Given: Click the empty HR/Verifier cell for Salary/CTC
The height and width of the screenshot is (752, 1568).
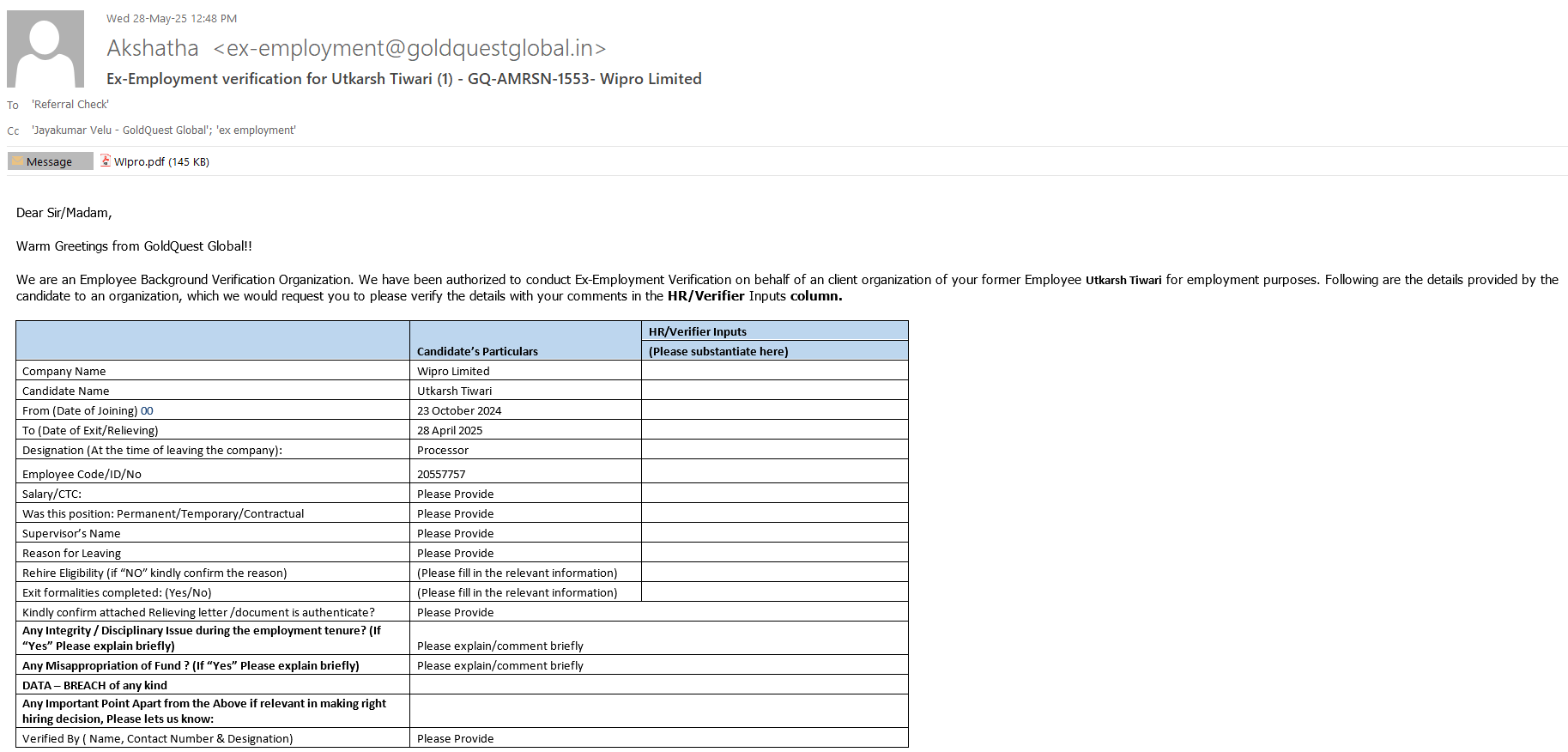Looking at the screenshot, I should click(x=775, y=494).
